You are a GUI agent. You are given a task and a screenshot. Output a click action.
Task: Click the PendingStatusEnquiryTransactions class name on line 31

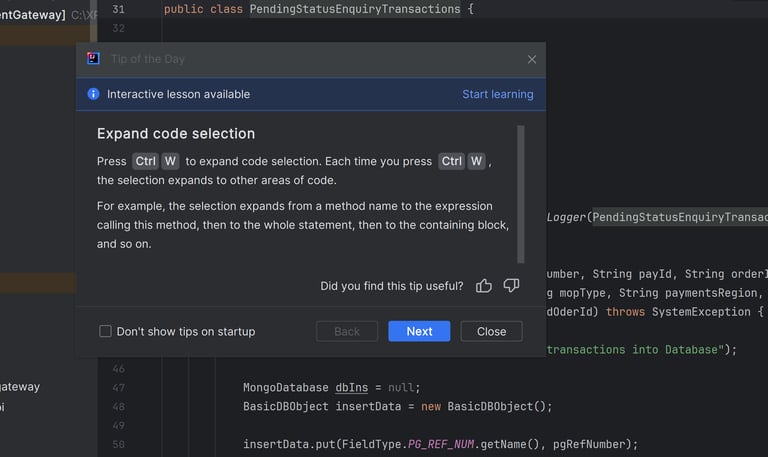355,9
